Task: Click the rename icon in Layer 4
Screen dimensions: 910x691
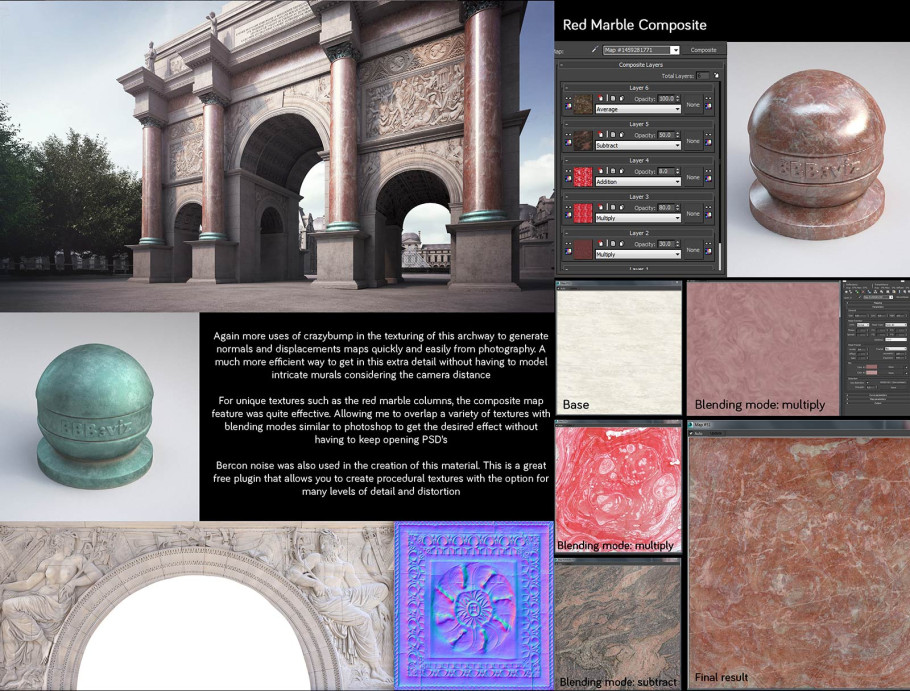Action: point(613,171)
